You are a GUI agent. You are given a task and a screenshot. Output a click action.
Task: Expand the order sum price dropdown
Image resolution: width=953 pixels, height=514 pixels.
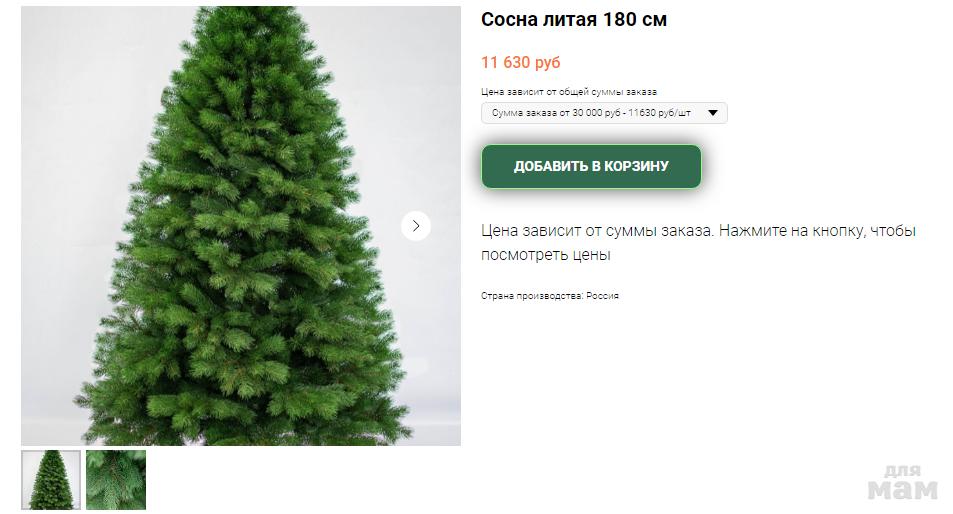coord(604,113)
